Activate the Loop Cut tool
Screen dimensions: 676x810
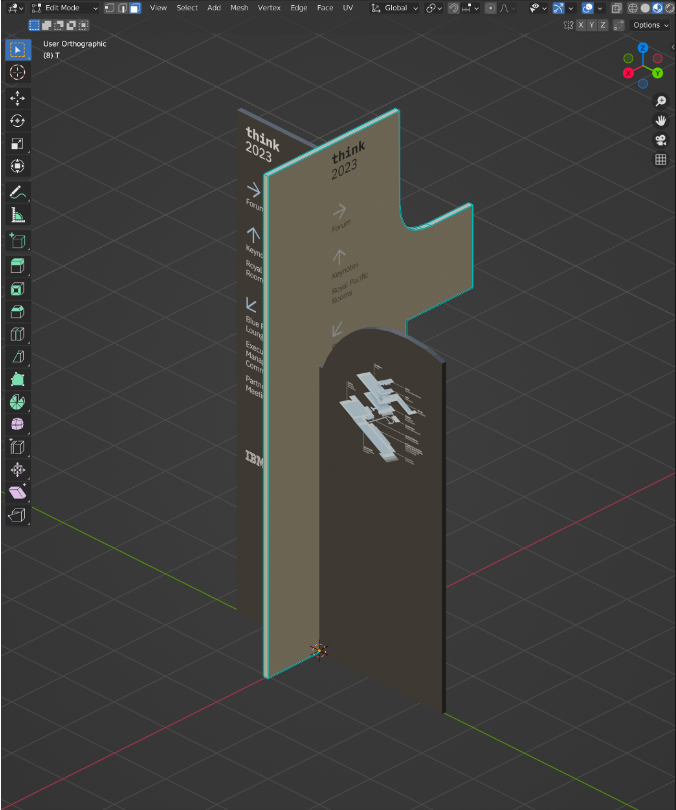(18, 334)
